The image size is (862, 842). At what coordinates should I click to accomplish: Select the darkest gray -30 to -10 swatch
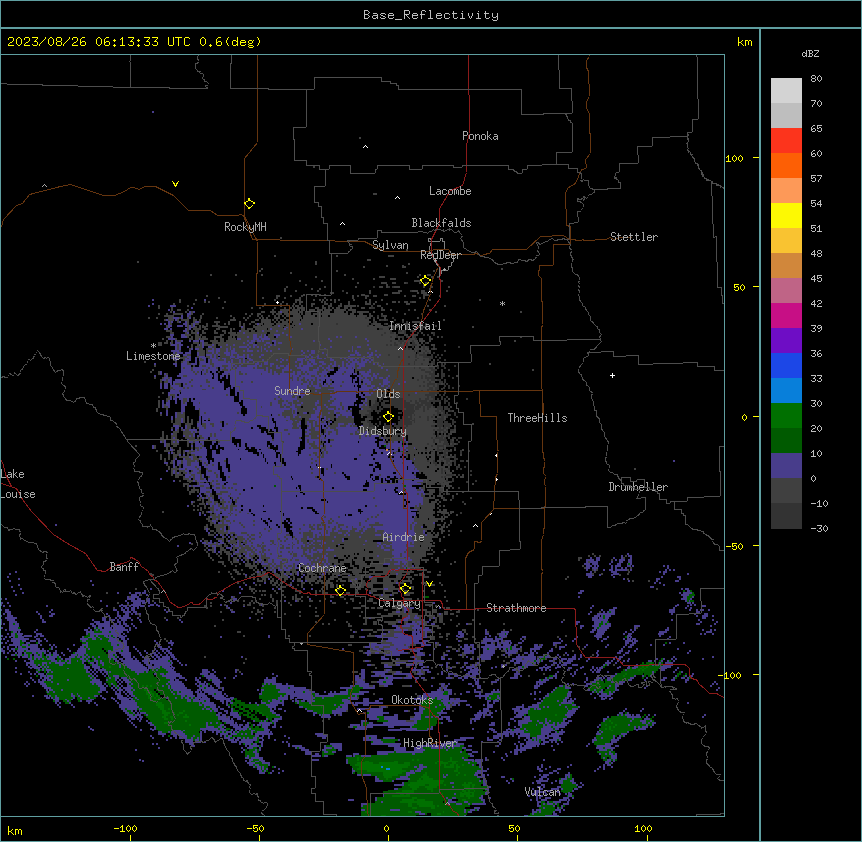click(x=786, y=516)
